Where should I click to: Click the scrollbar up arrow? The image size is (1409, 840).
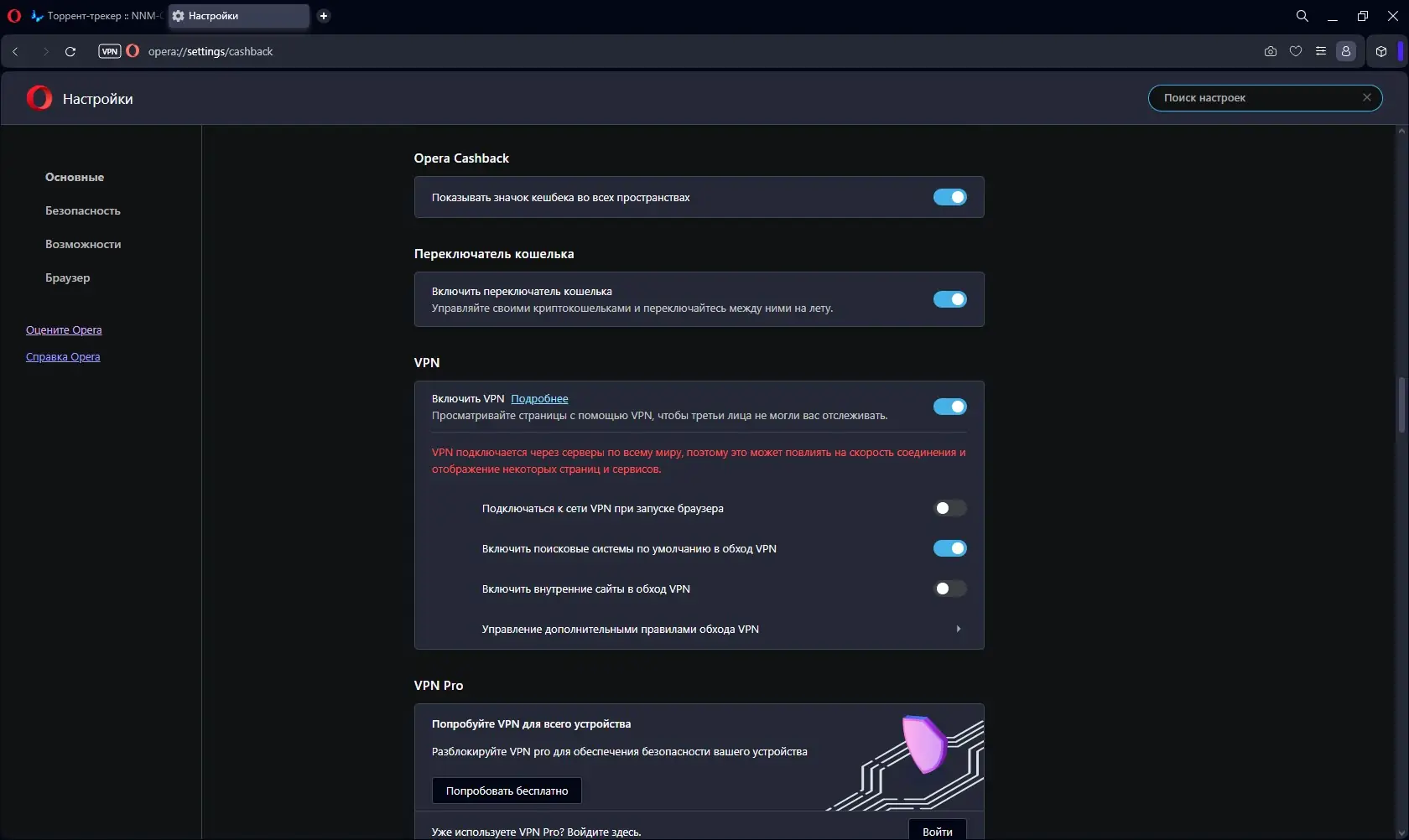tap(1401, 131)
